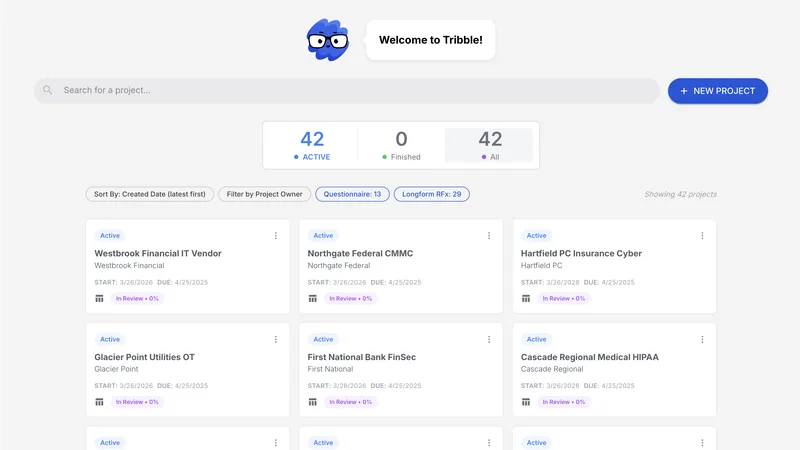800x450 pixels.
Task: Select the 42 All projects tab
Action: tap(490, 145)
